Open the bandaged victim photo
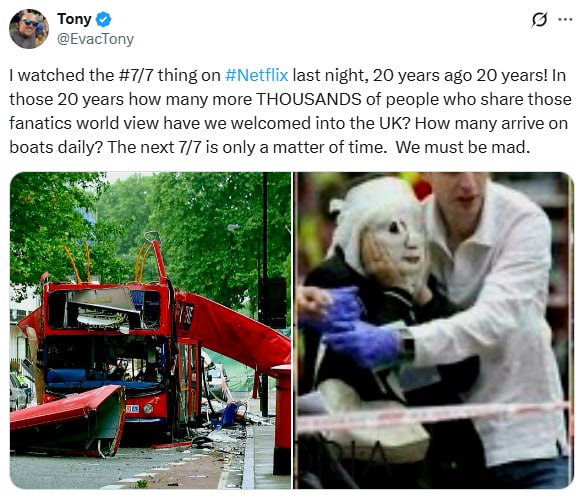Image resolution: width=586 pixels, height=501 pixels. tap(434, 330)
